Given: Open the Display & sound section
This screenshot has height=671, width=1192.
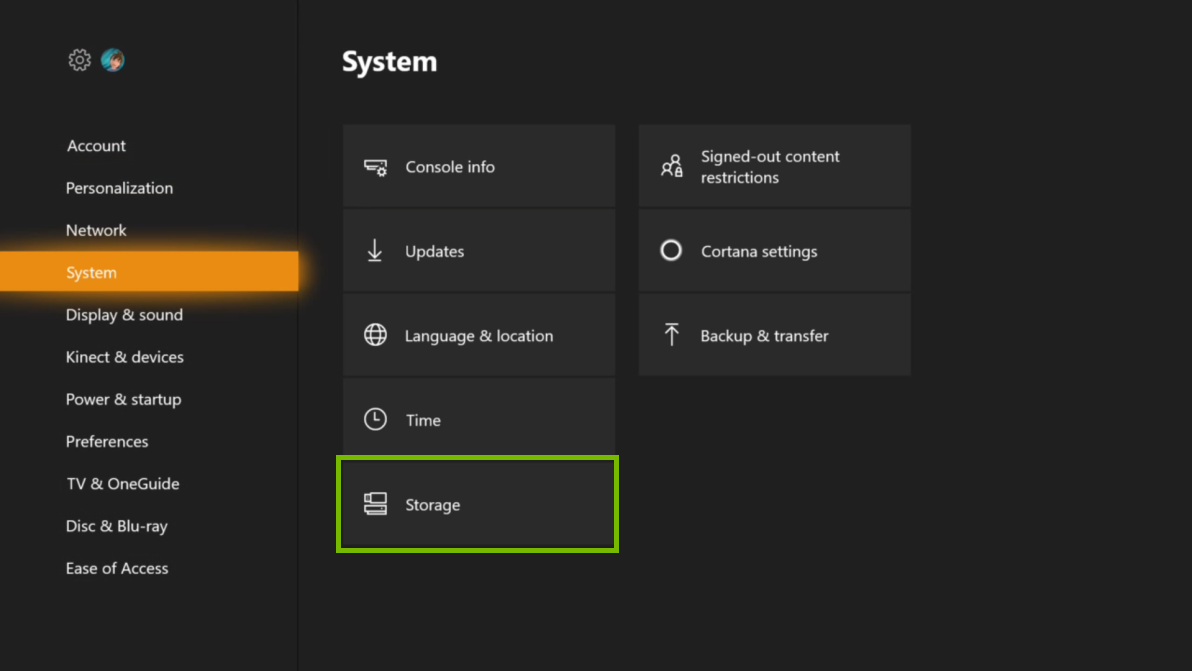Looking at the screenshot, I should tap(124, 314).
